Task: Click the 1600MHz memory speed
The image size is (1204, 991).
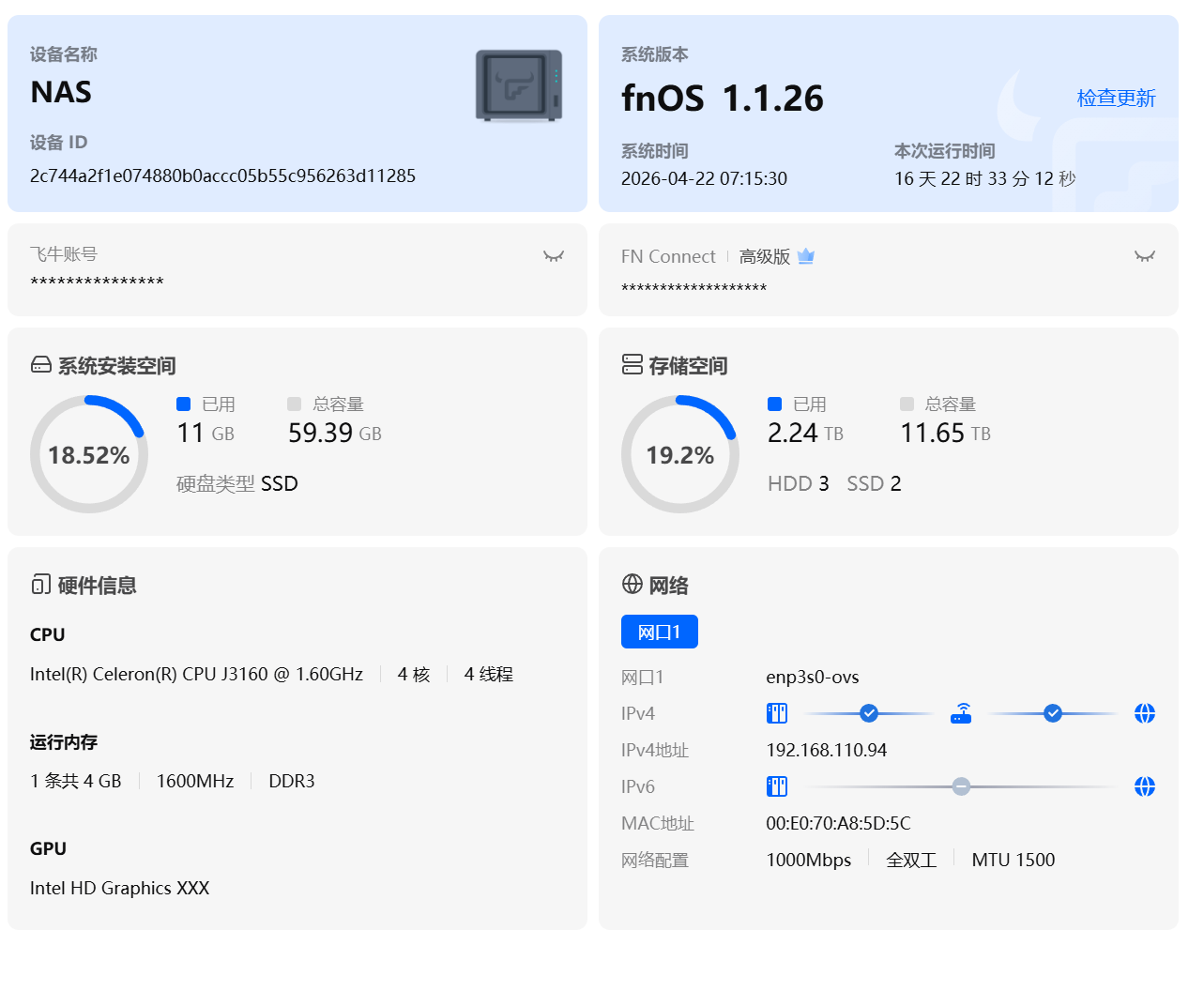Action: pos(195,781)
